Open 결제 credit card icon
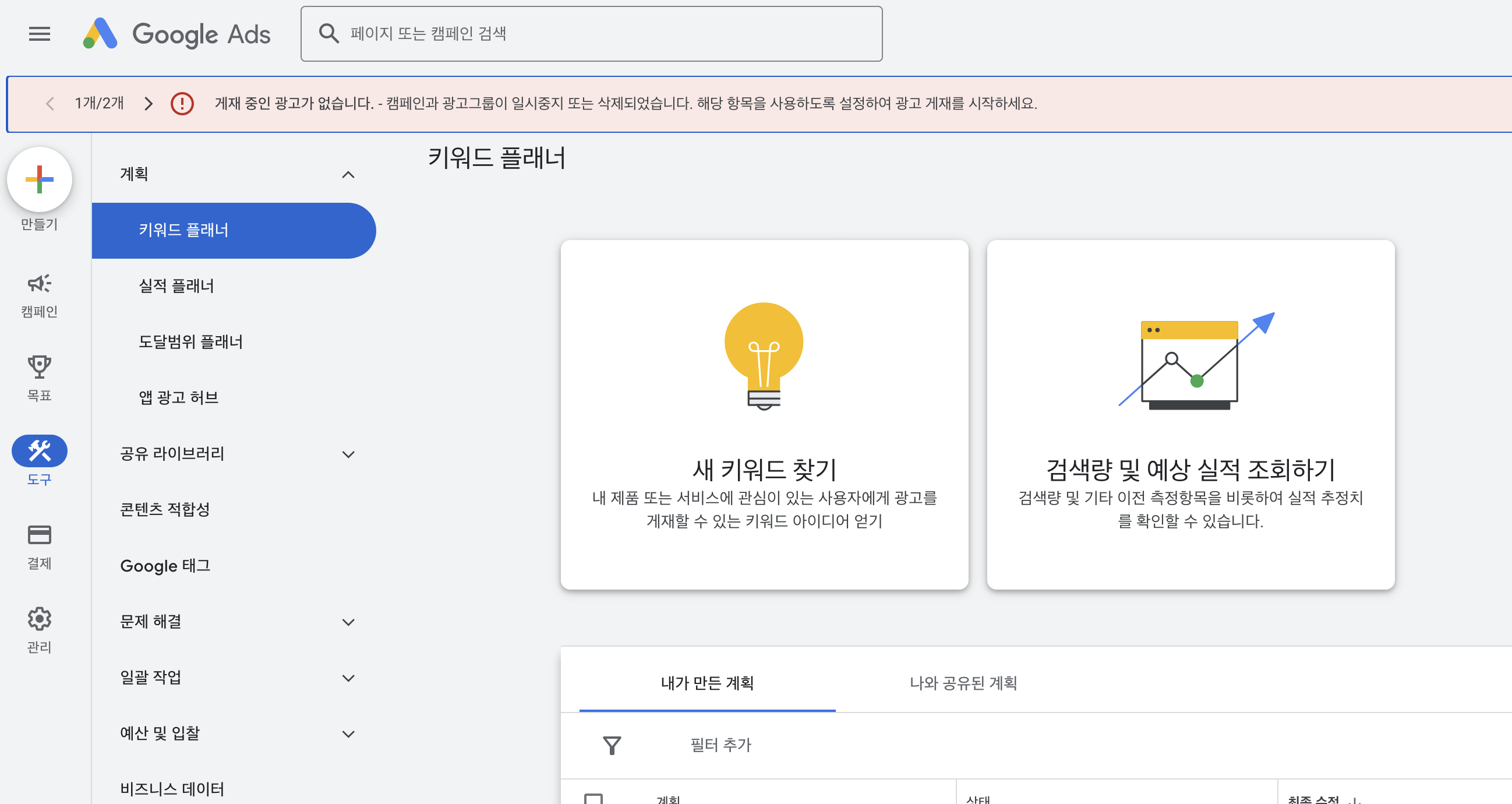Viewport: 1512px width, 804px height. (40, 535)
